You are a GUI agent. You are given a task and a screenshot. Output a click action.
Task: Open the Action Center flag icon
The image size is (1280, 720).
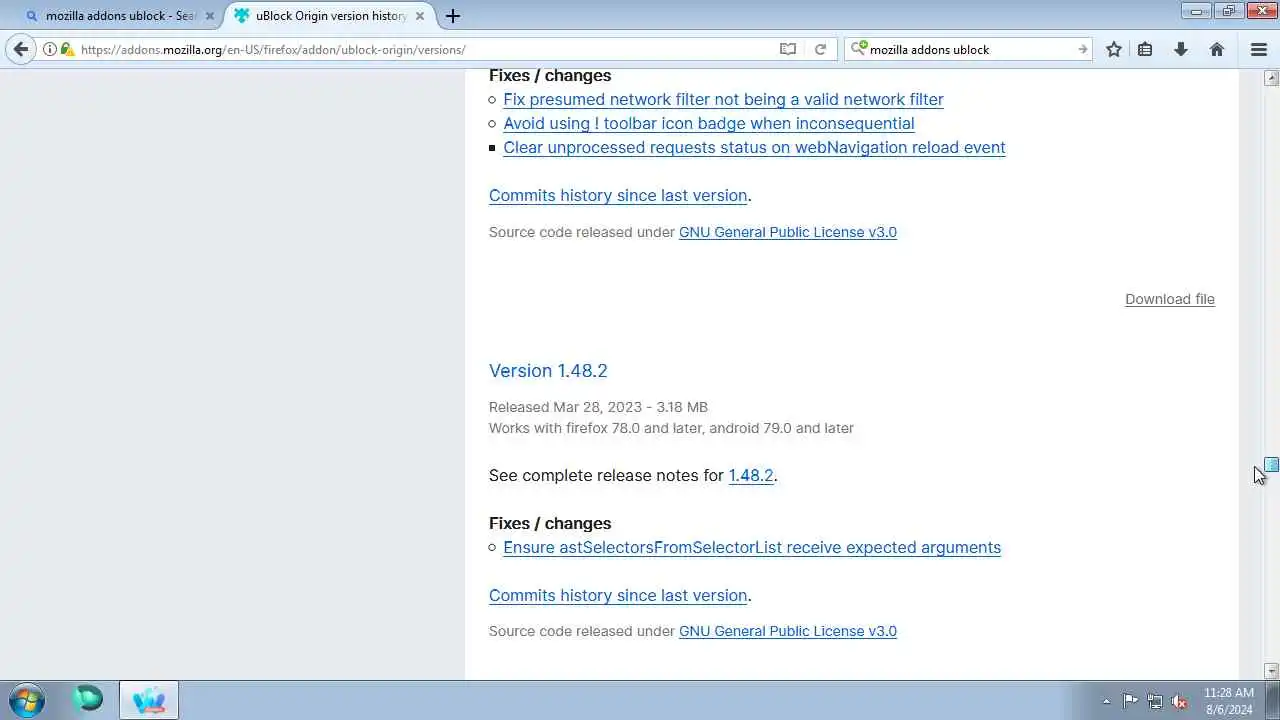1130,701
